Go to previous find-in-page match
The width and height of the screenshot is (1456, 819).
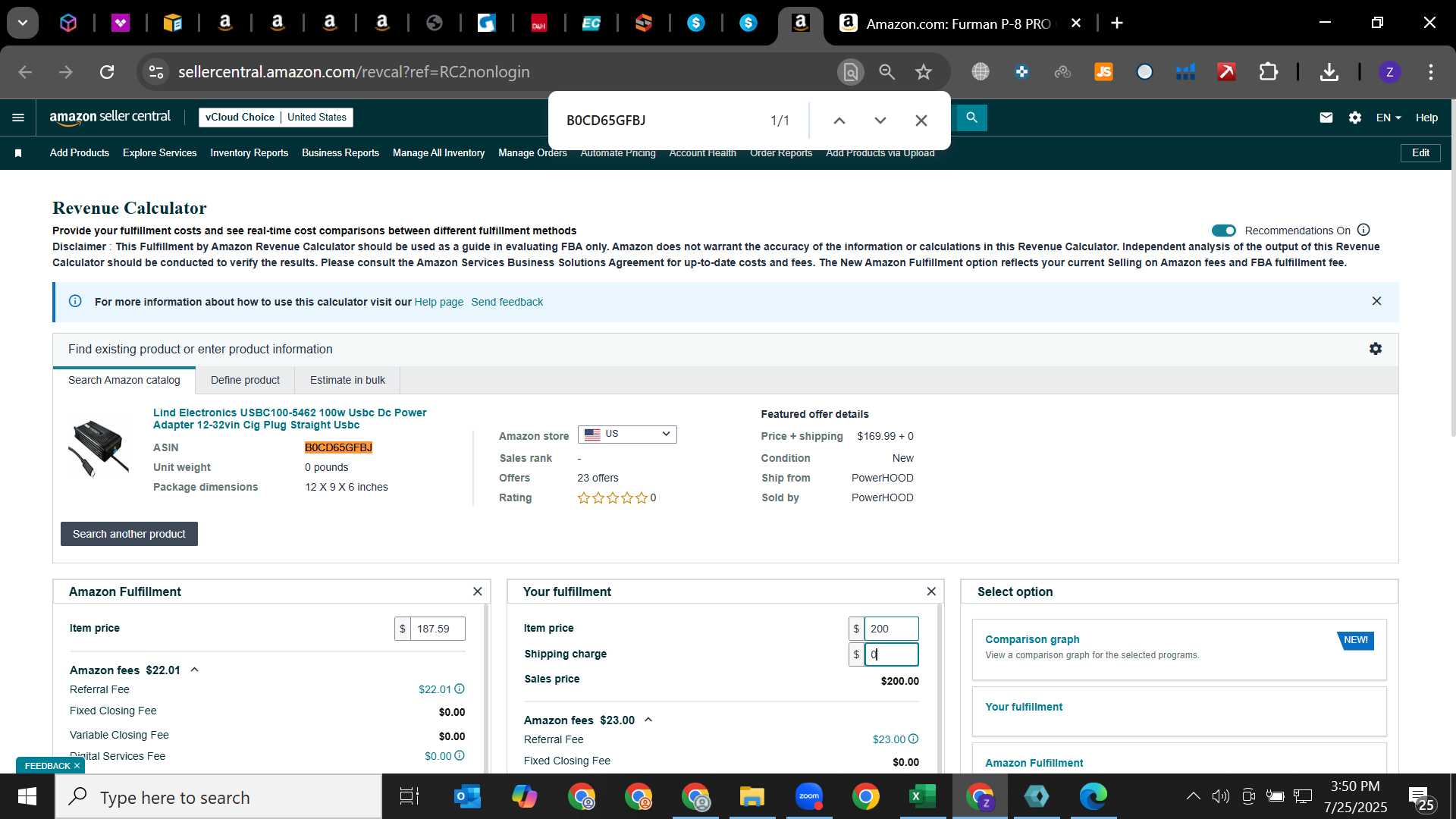coord(839,121)
